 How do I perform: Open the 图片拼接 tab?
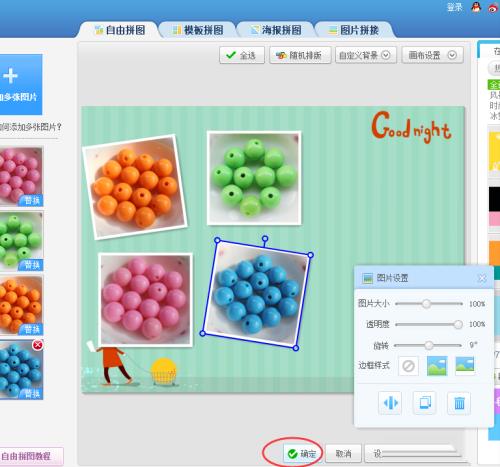(354, 30)
